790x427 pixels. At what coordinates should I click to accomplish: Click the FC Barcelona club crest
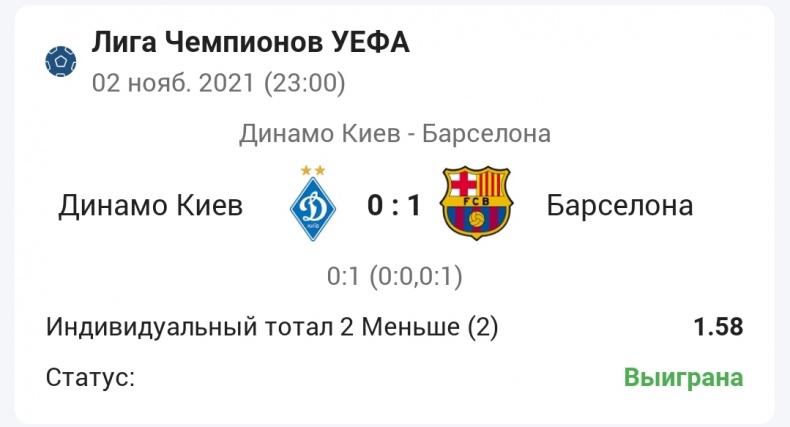pyautogui.click(x=476, y=203)
